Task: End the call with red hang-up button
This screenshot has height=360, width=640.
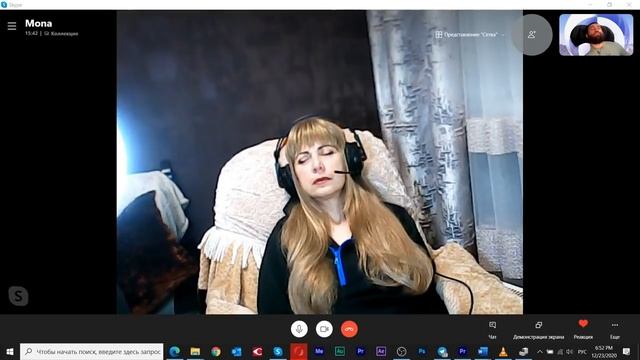Action: point(349,329)
